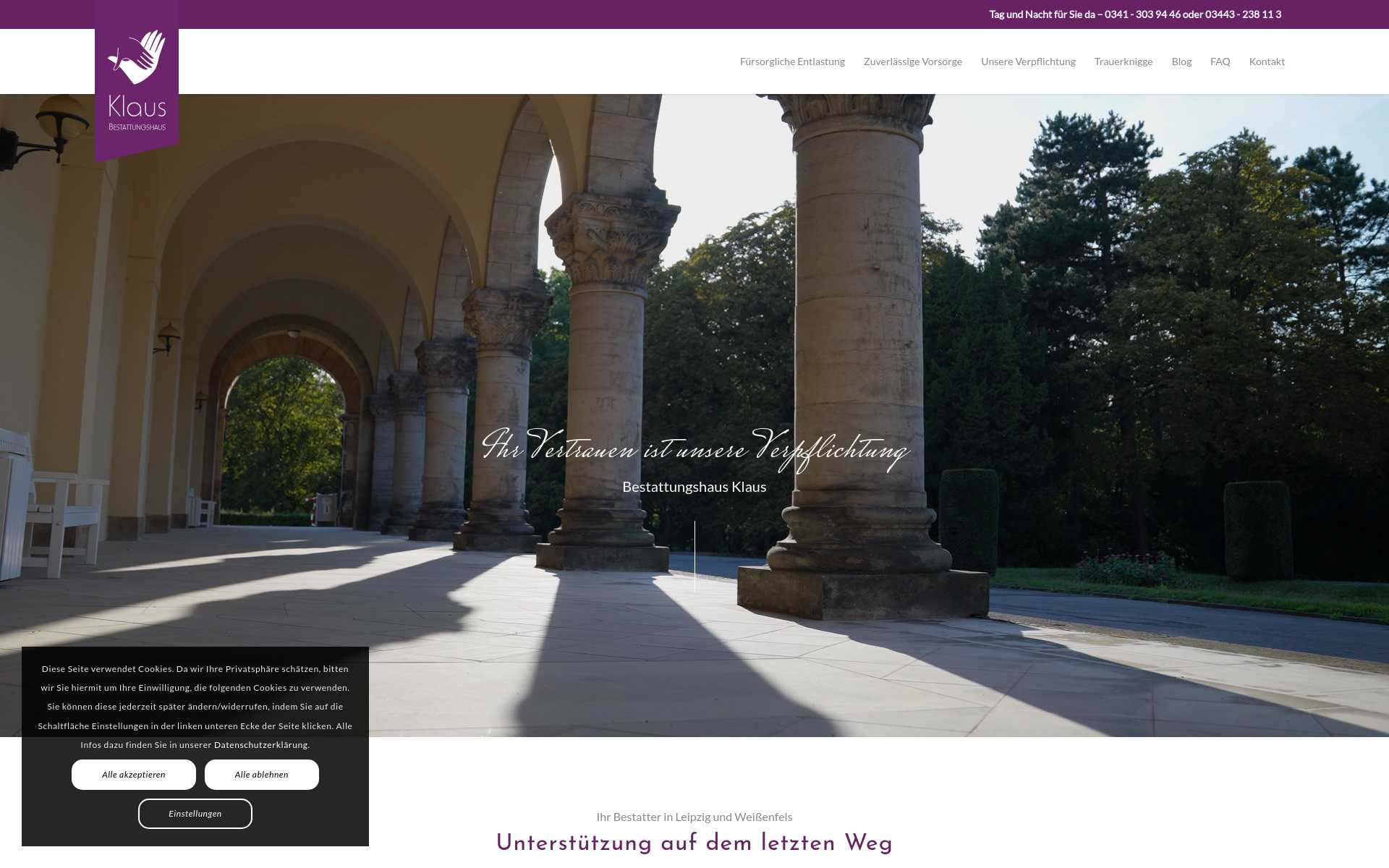Navigate to the Blog
The width and height of the screenshot is (1389, 868).
pos(1181,61)
